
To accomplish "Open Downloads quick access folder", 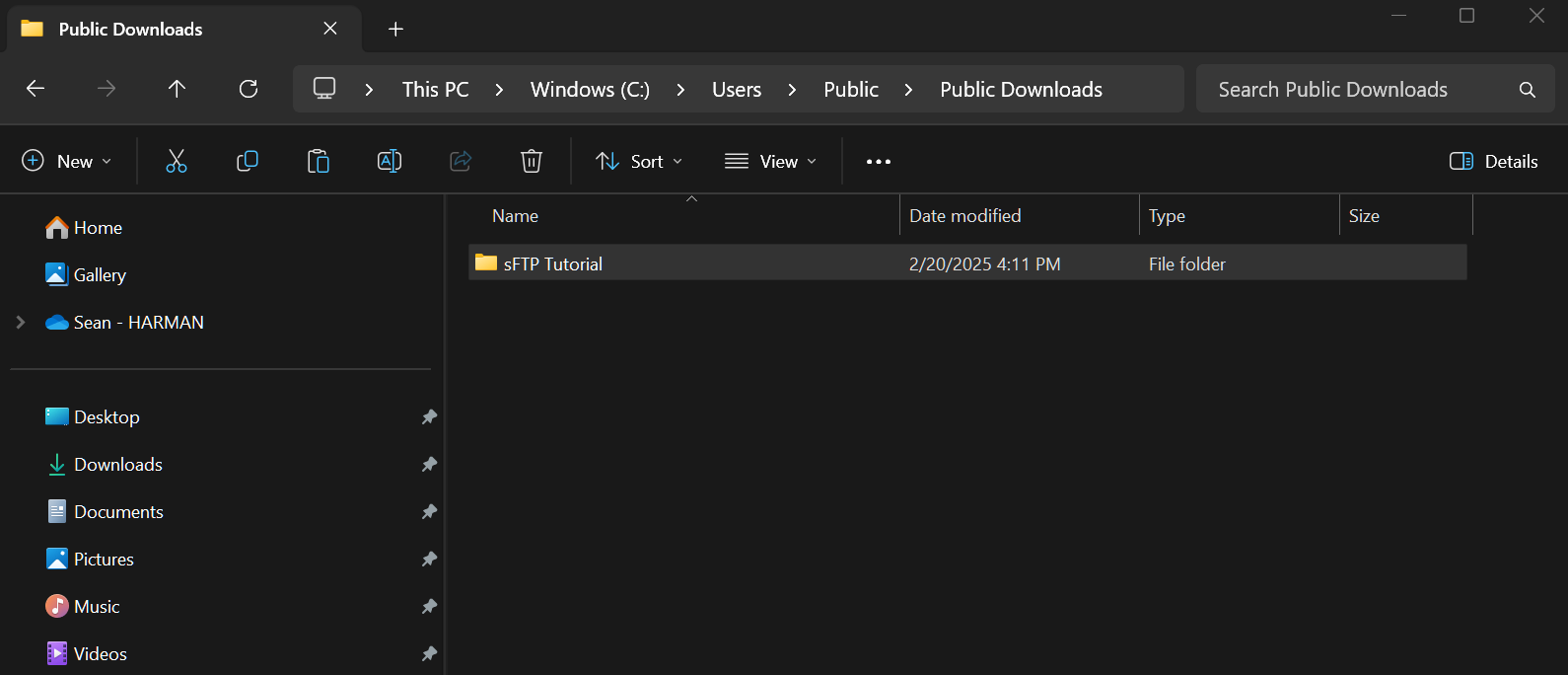I will tap(105, 465).
